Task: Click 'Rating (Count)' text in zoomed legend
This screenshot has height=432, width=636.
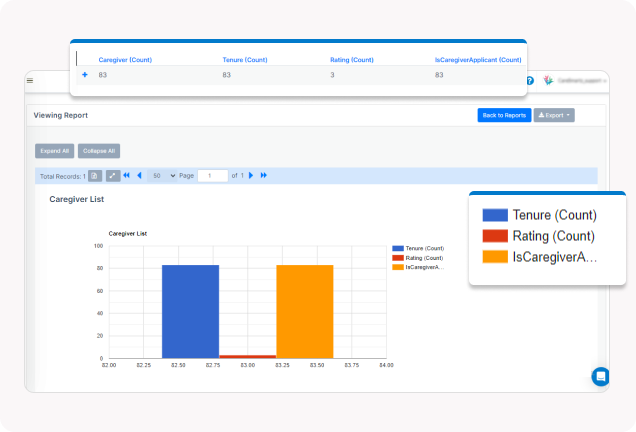Action: (x=553, y=236)
